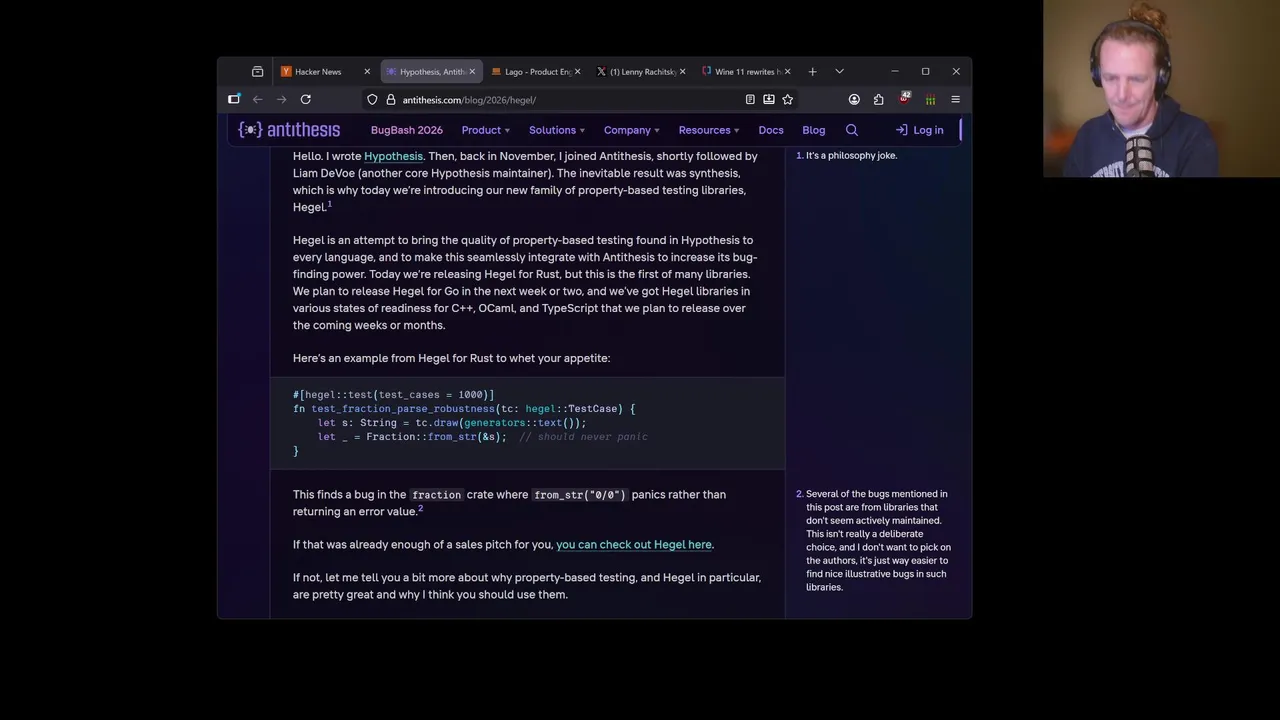Expand the list all tabs chevron
1280x720 pixels.
[839, 72]
